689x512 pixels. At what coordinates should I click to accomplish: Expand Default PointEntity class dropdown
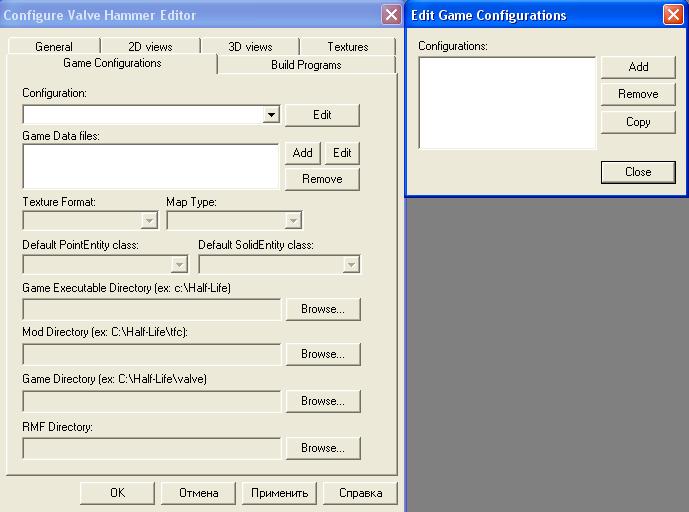(x=179, y=265)
